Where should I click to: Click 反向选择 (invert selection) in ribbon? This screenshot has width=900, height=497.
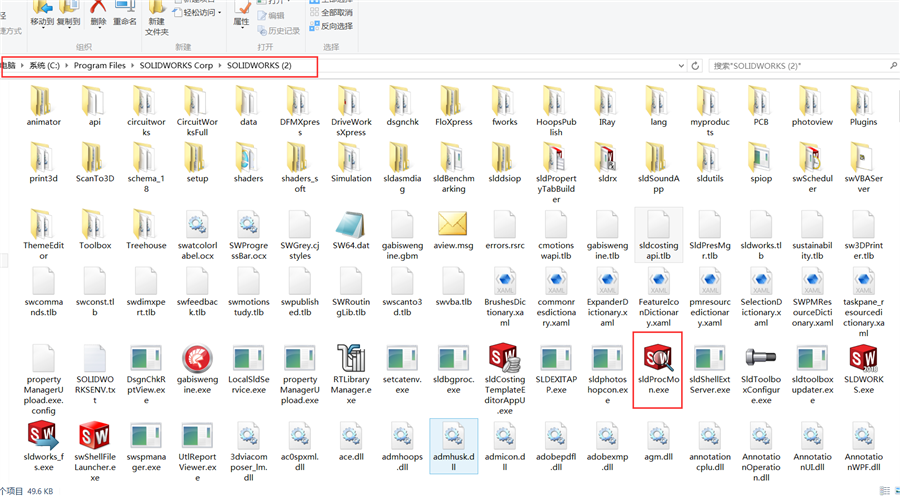(331, 26)
